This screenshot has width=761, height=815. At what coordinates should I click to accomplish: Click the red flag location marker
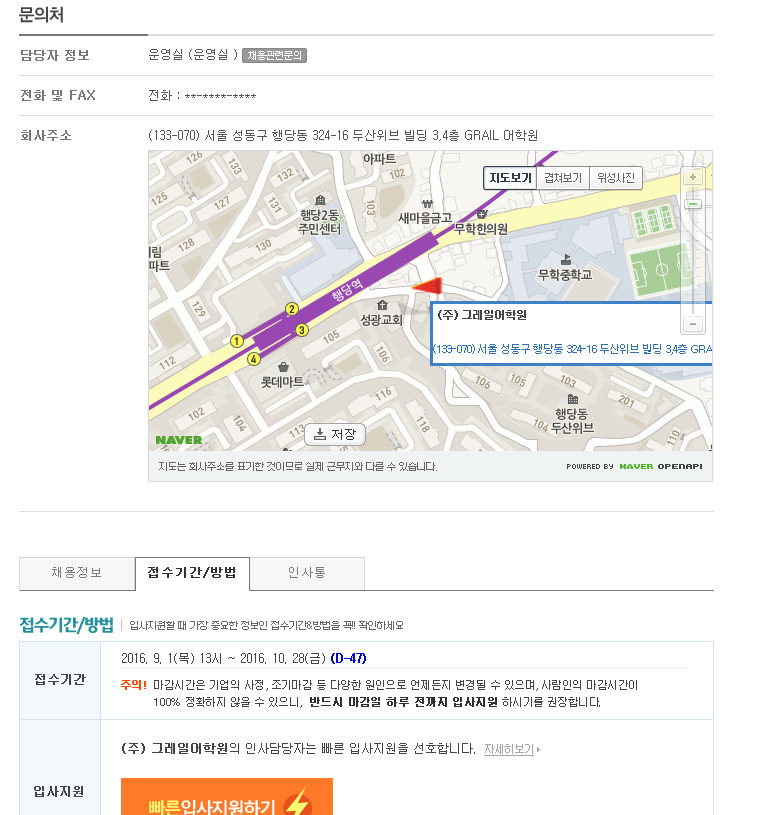427,286
